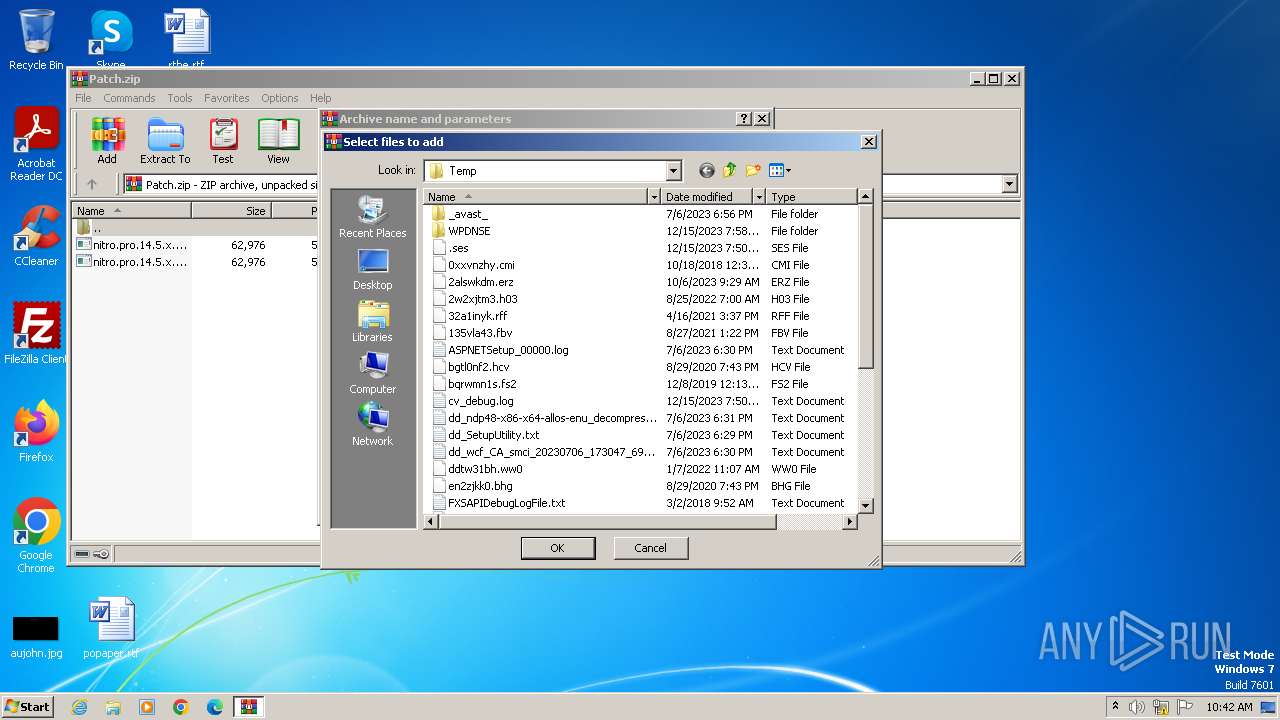Click Internet Explorer taskbar icon
This screenshot has height=720, width=1280.
coord(79,707)
